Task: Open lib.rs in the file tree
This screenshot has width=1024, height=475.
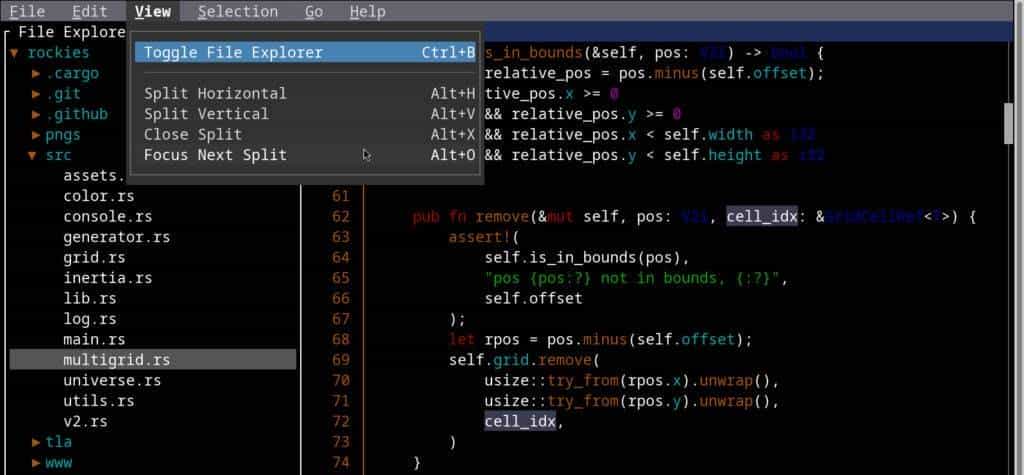Action: pos(89,299)
